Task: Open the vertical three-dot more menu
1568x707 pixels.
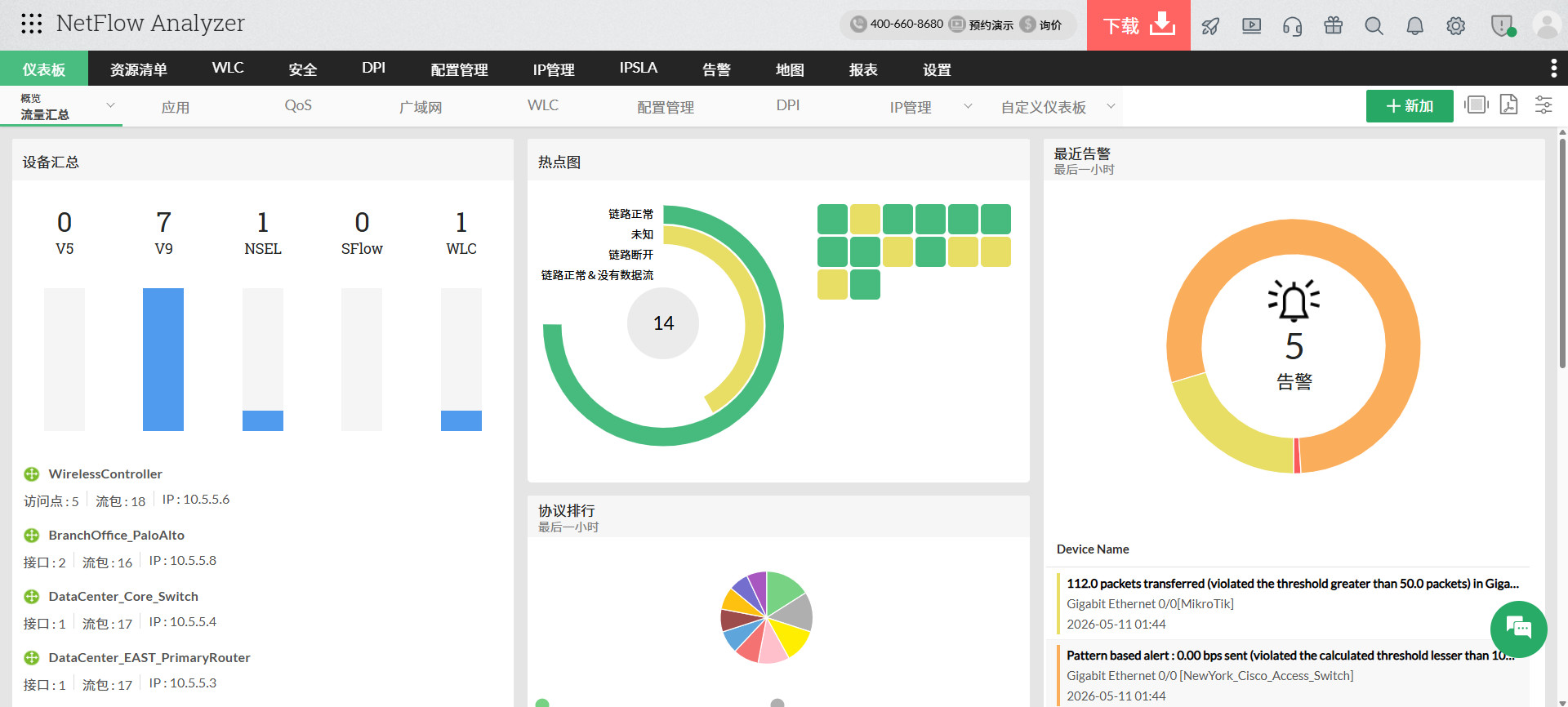Action: pyautogui.click(x=1553, y=69)
